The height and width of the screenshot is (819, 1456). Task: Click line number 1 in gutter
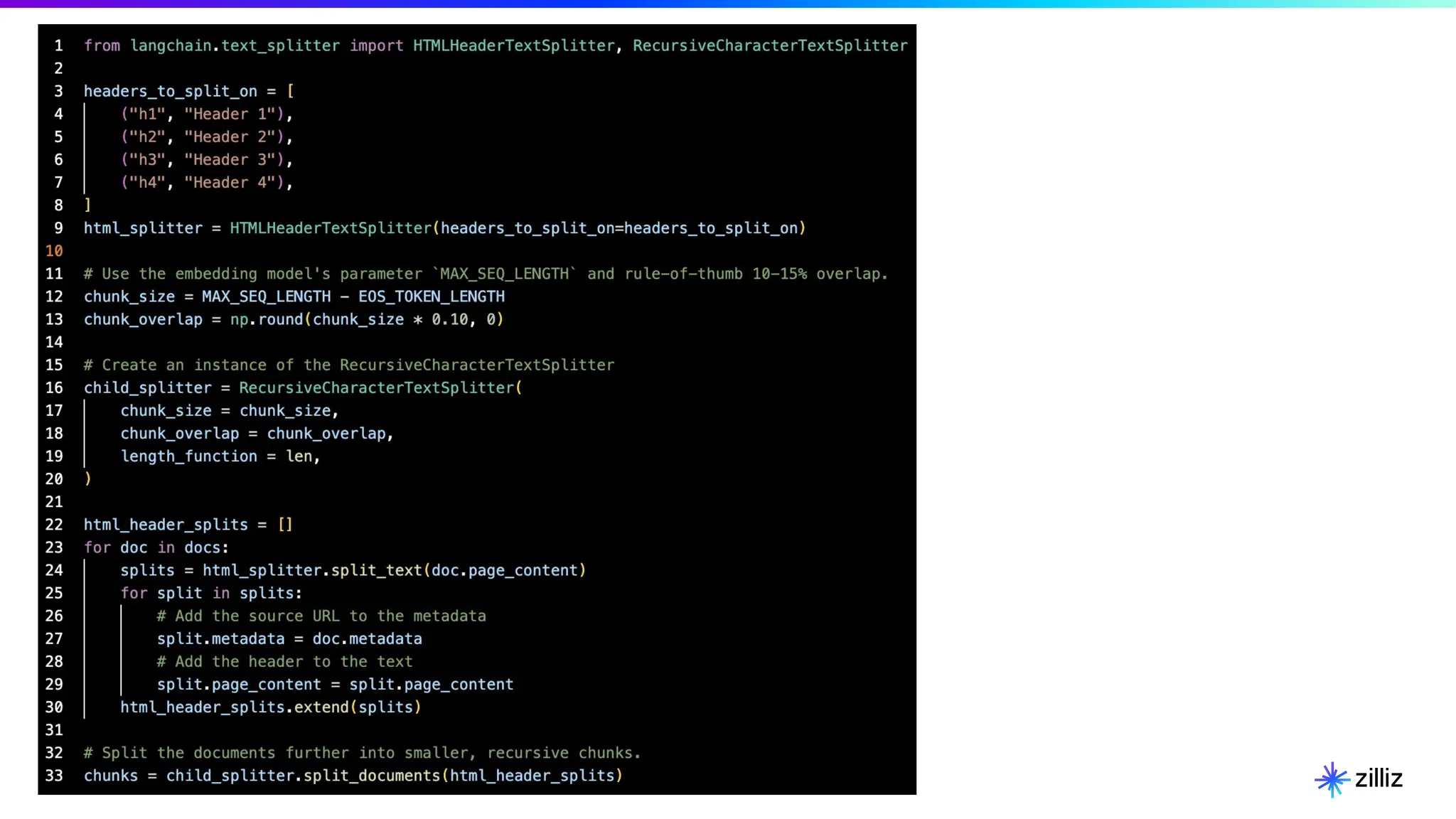tap(58, 45)
